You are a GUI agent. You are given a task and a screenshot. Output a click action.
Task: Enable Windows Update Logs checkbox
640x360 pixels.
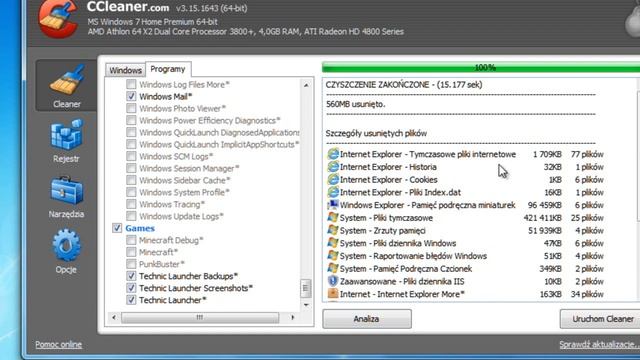131,216
